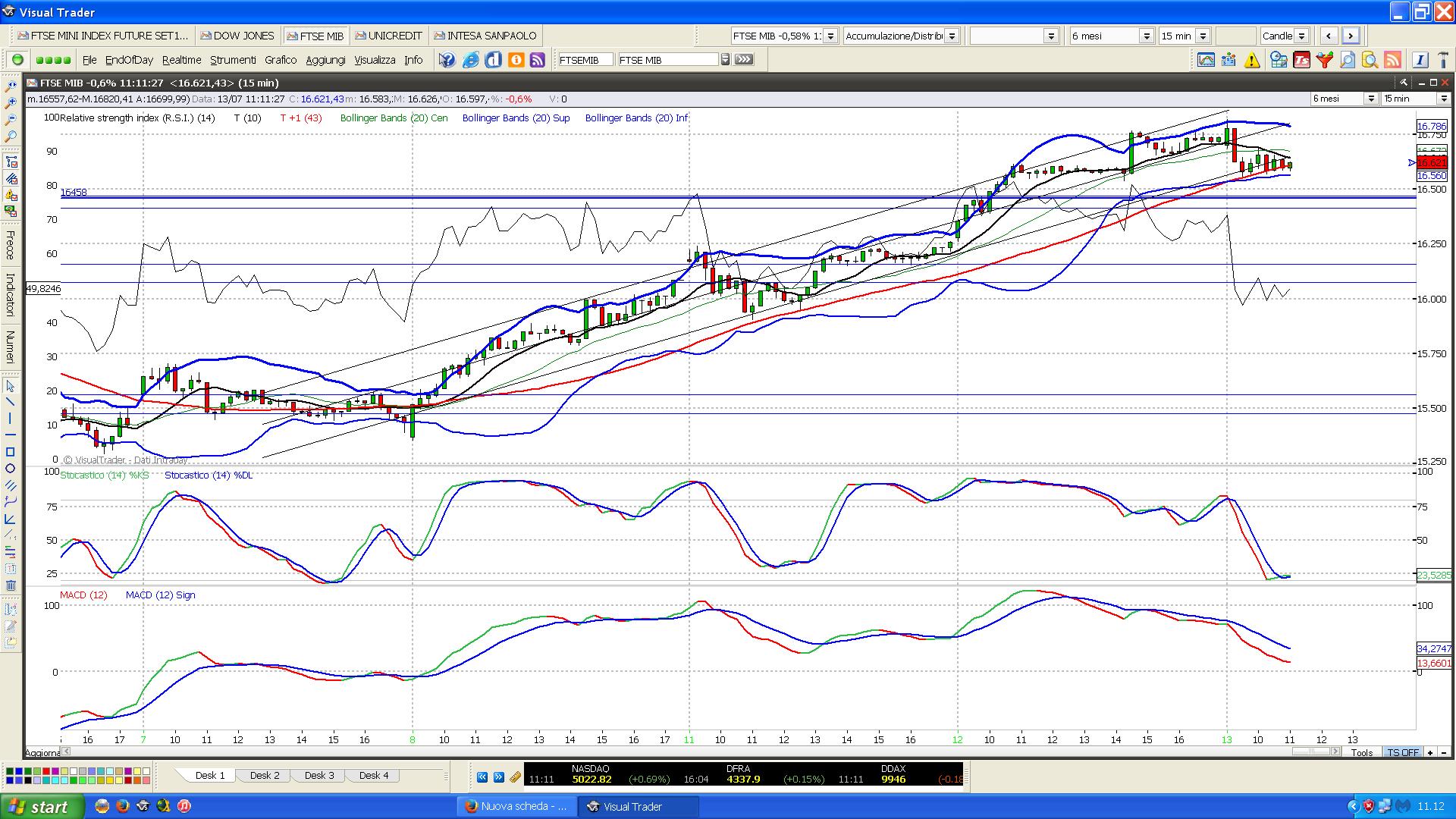Switch to Nuova scheda Firefox taskbar item
Screen dimensions: 1456x819
[x=517, y=806]
